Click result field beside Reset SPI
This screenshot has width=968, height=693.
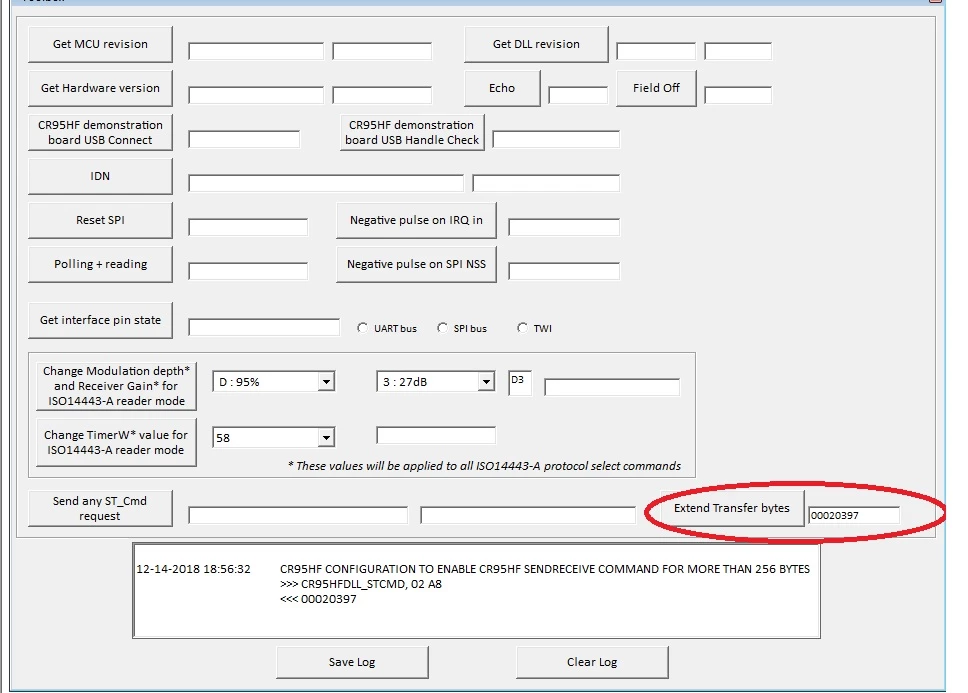click(248, 227)
